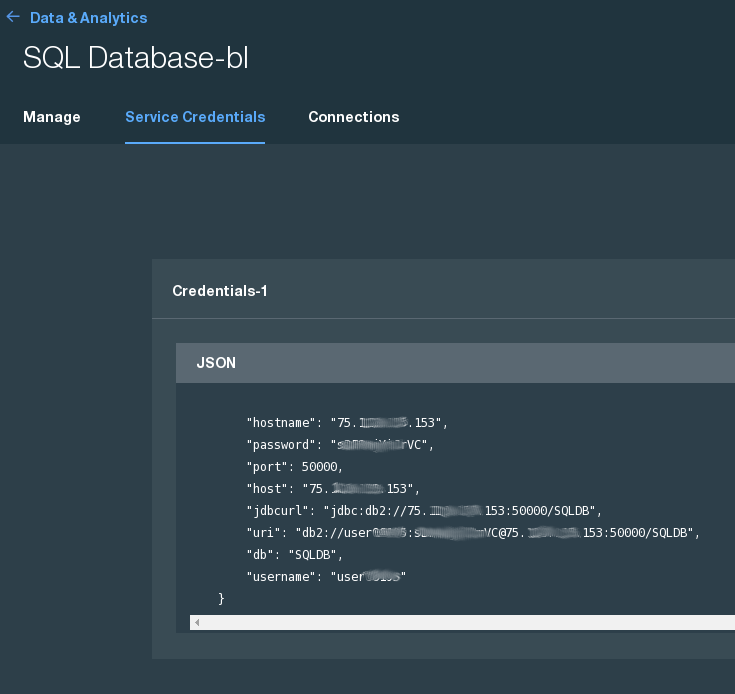Image resolution: width=735 pixels, height=694 pixels.
Task: Click the "host" line in JSON
Action: [333, 489]
